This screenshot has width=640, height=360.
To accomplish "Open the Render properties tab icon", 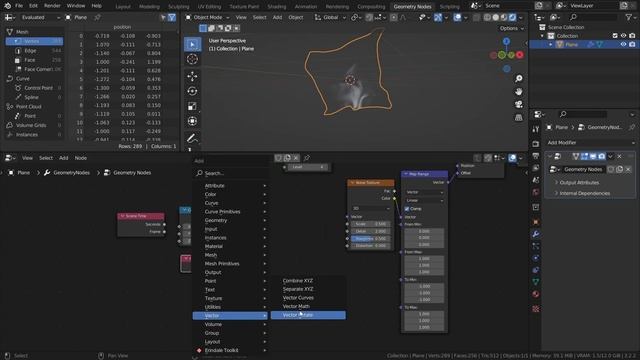I will 536,144.
